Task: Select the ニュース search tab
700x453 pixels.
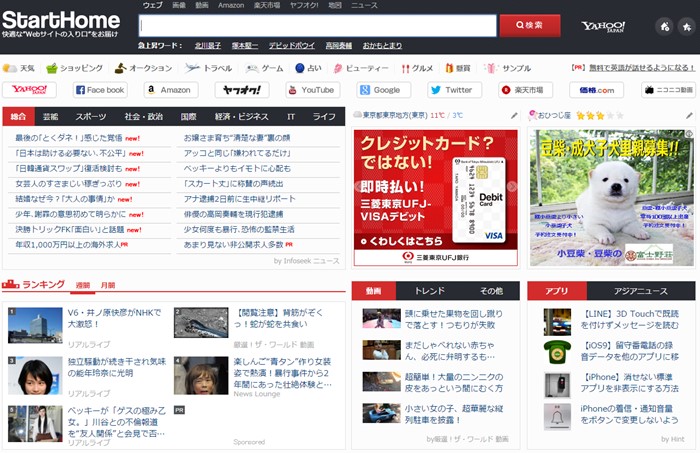Action: click(x=364, y=5)
